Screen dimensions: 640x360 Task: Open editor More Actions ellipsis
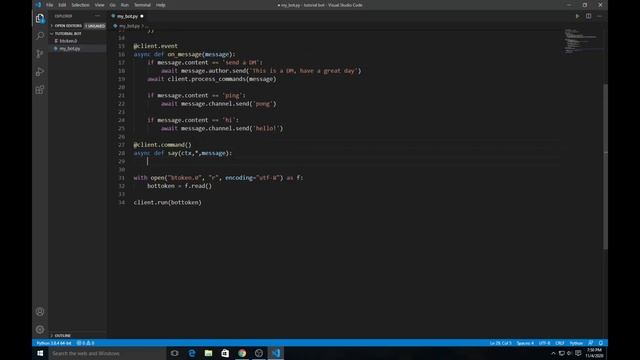click(x=599, y=16)
